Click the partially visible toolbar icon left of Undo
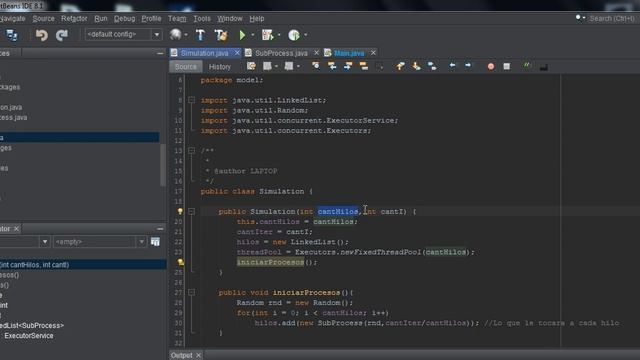The image size is (640, 360). 11,36
